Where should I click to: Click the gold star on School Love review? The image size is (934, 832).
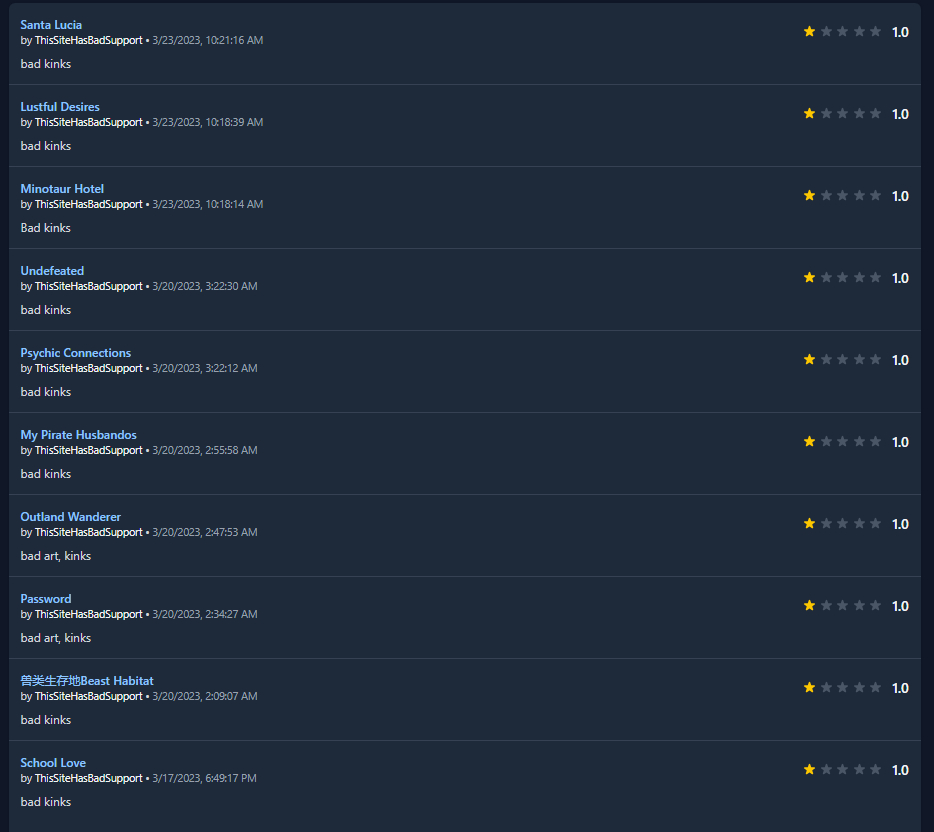click(809, 769)
